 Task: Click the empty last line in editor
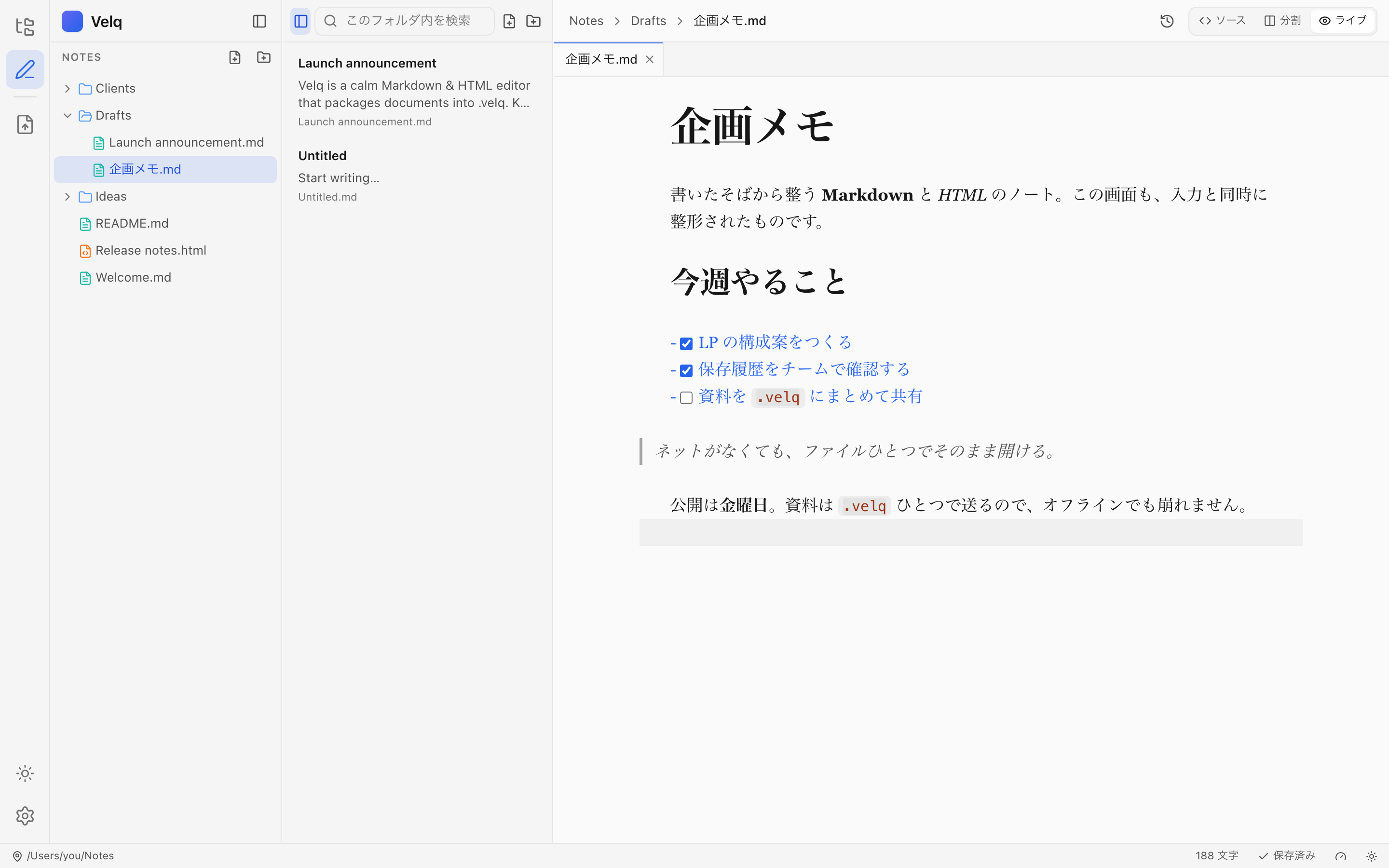(970, 532)
